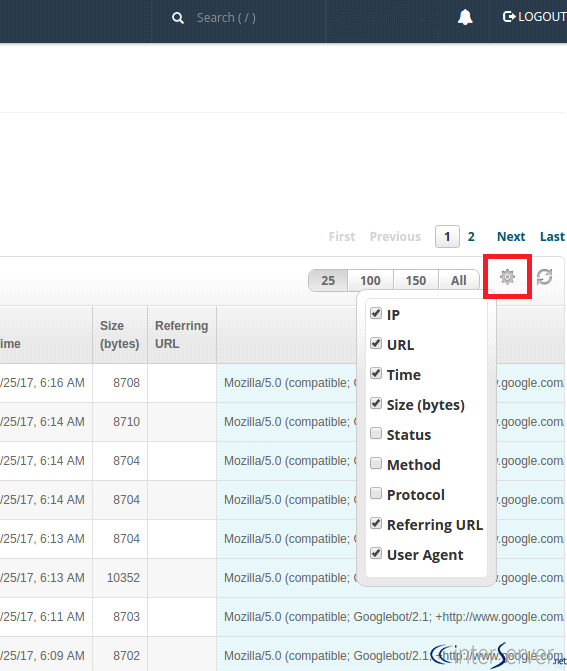Image resolution: width=567 pixels, height=671 pixels.
Task: Enable the Protocol column checkbox
Action: click(376, 493)
